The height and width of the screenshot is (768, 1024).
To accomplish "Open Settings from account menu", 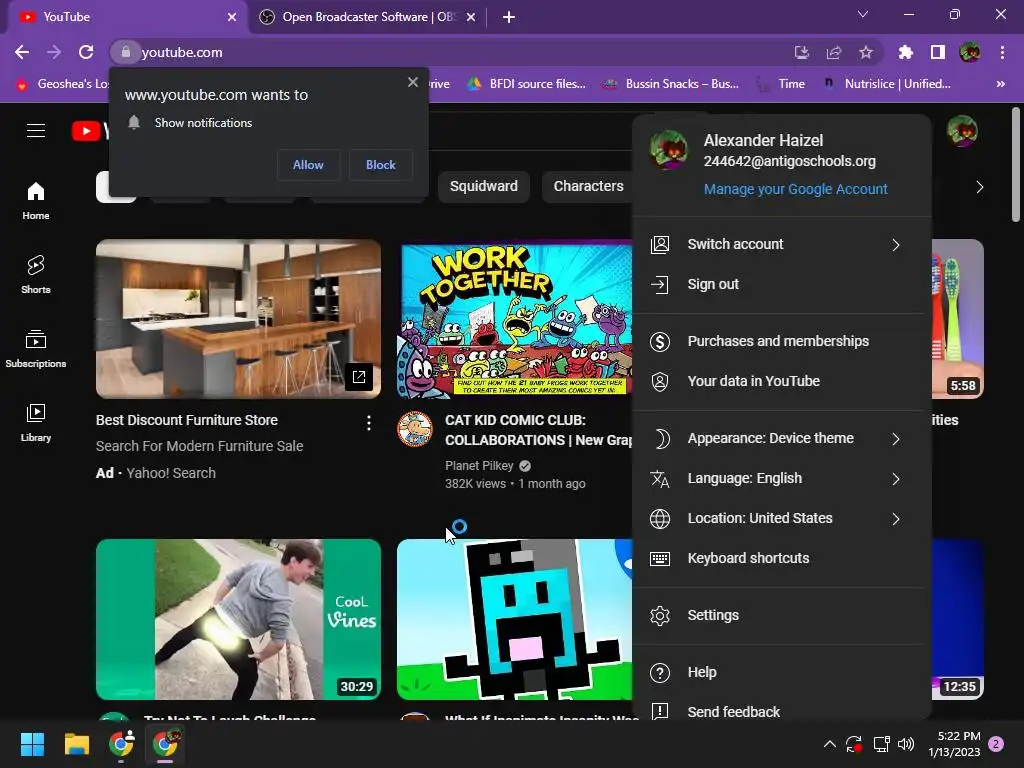I will point(782,615).
